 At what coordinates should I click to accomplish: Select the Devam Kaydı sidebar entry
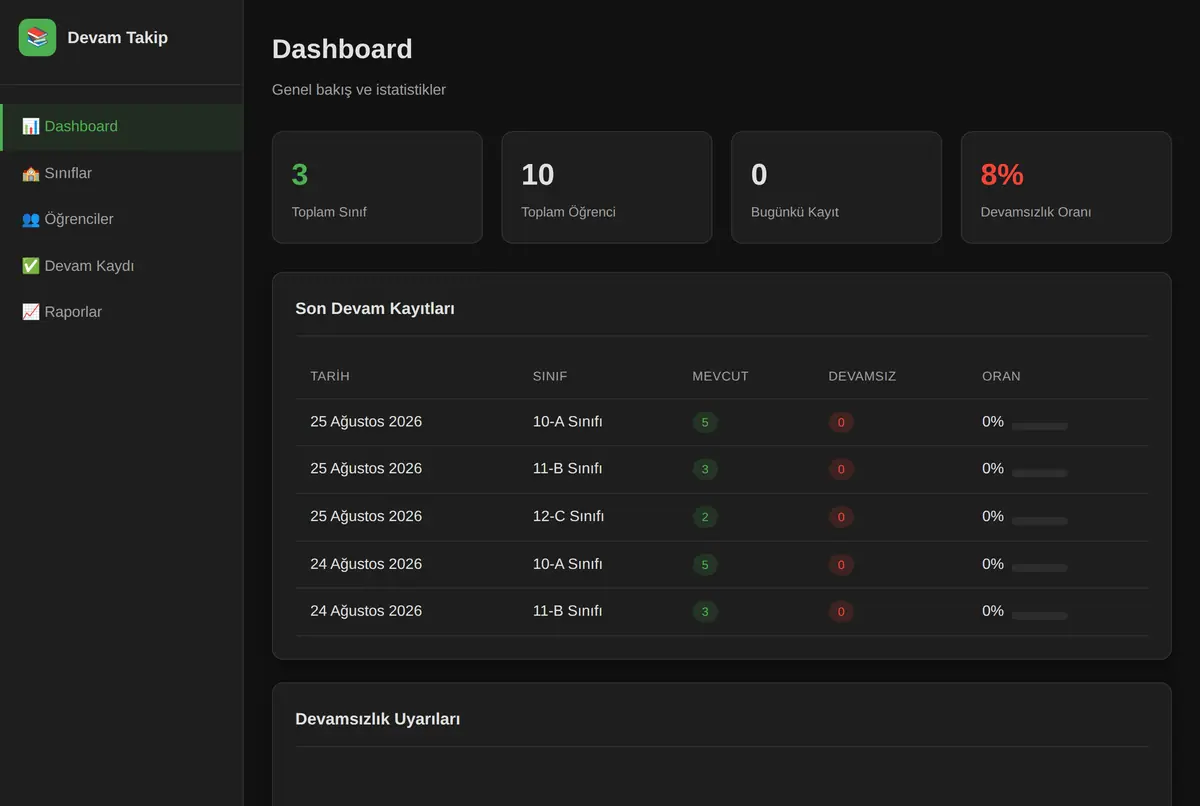[x=121, y=266]
